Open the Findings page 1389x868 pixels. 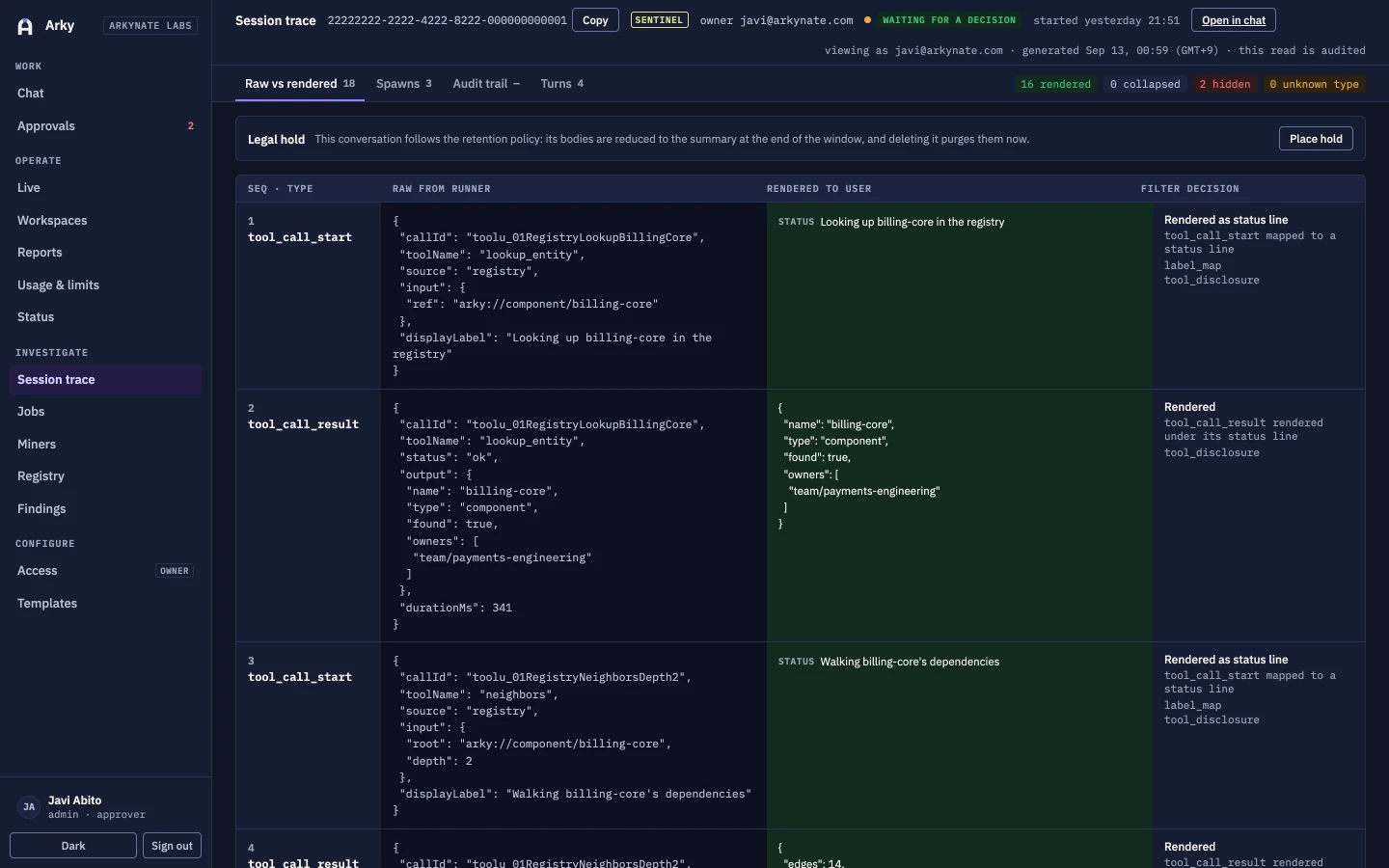(105, 509)
